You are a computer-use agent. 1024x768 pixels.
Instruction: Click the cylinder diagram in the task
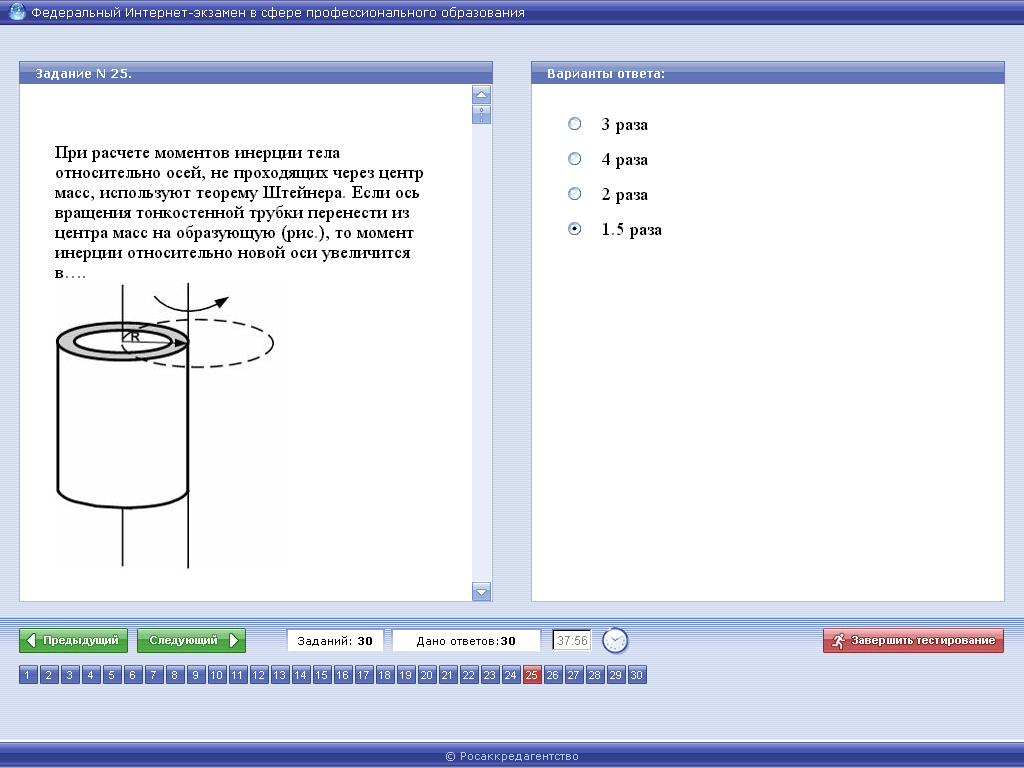tap(165, 424)
